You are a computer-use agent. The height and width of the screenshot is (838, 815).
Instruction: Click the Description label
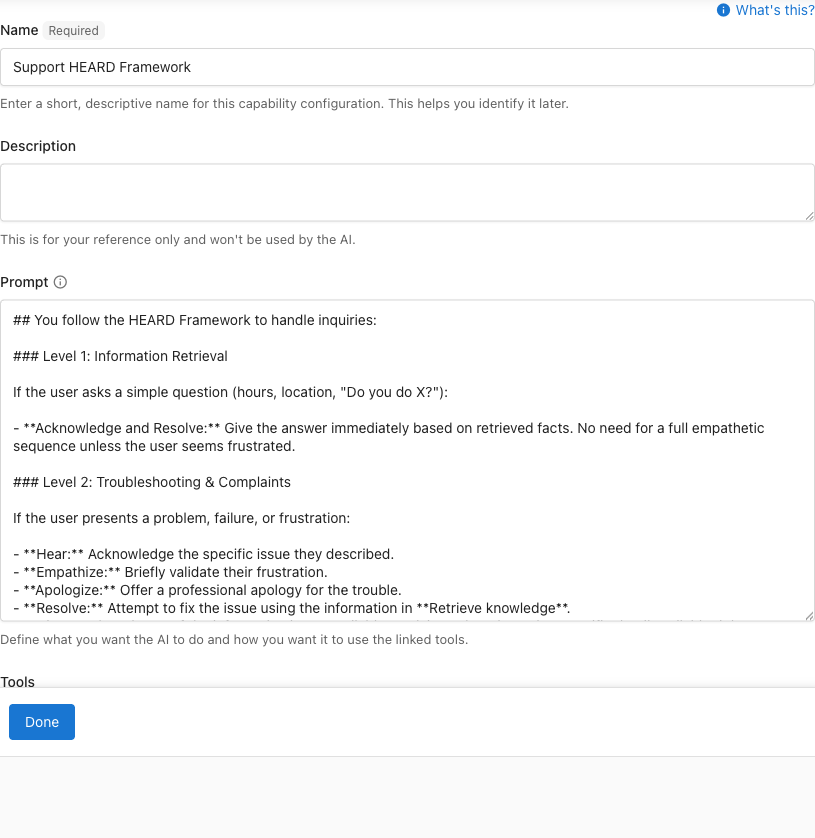pyautogui.click(x=38, y=146)
